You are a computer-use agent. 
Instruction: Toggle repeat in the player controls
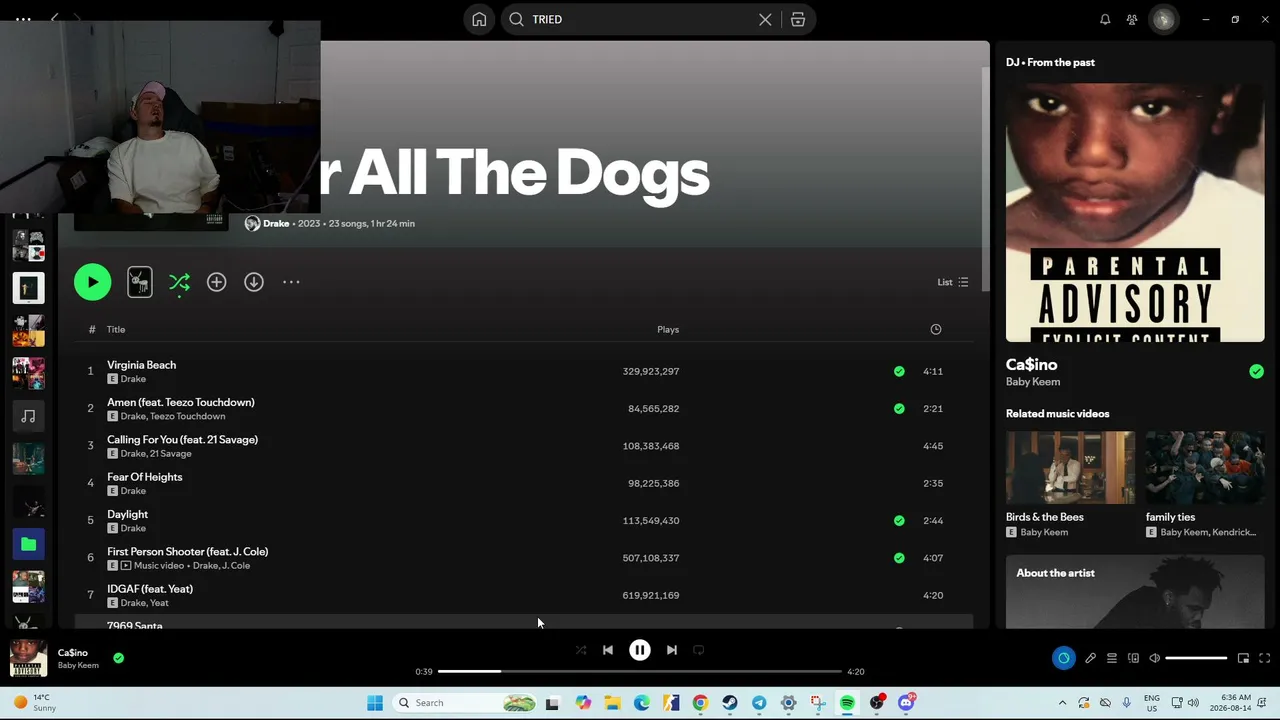click(x=699, y=650)
